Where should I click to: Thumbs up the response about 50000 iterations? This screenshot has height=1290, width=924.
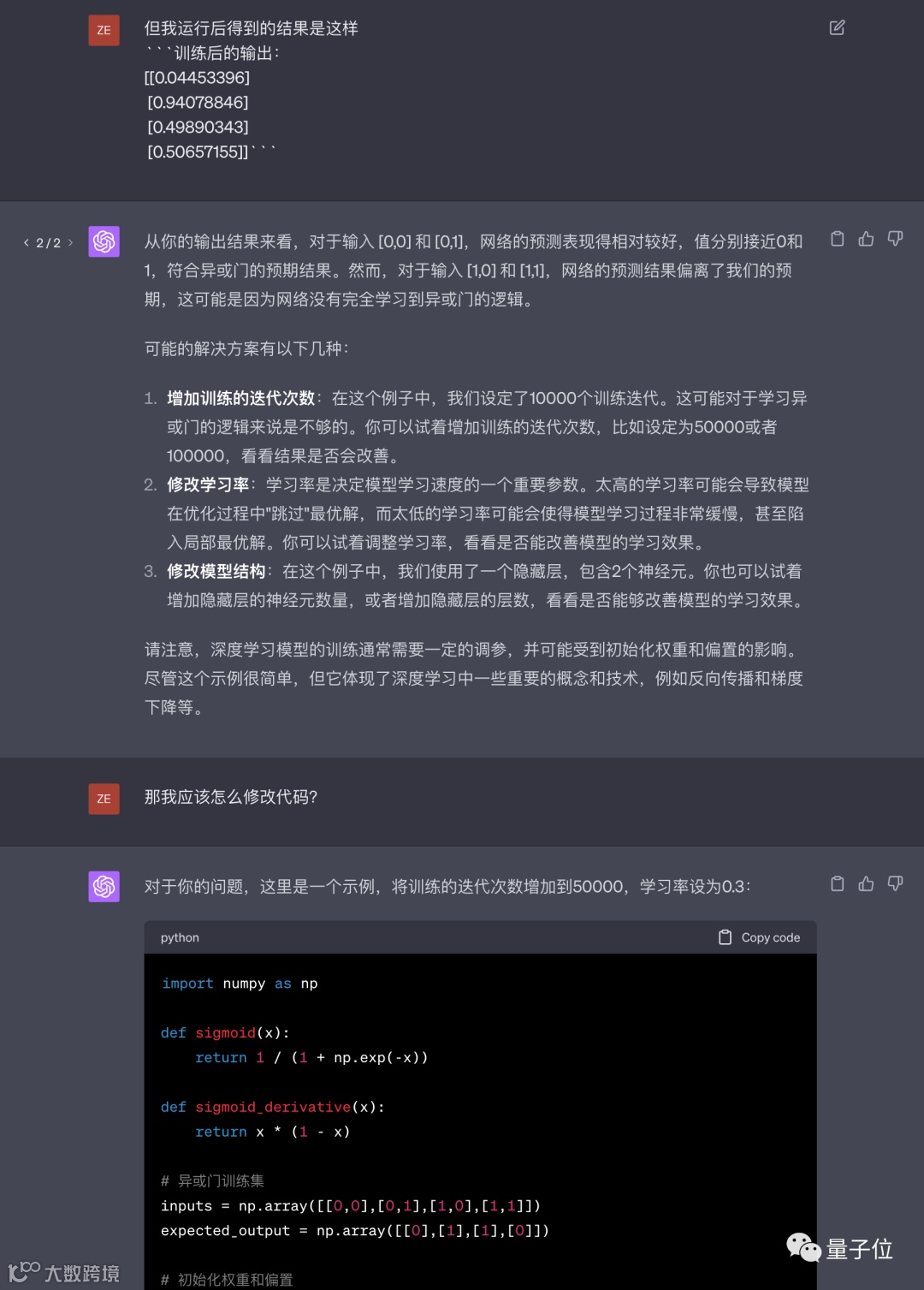coord(866,883)
